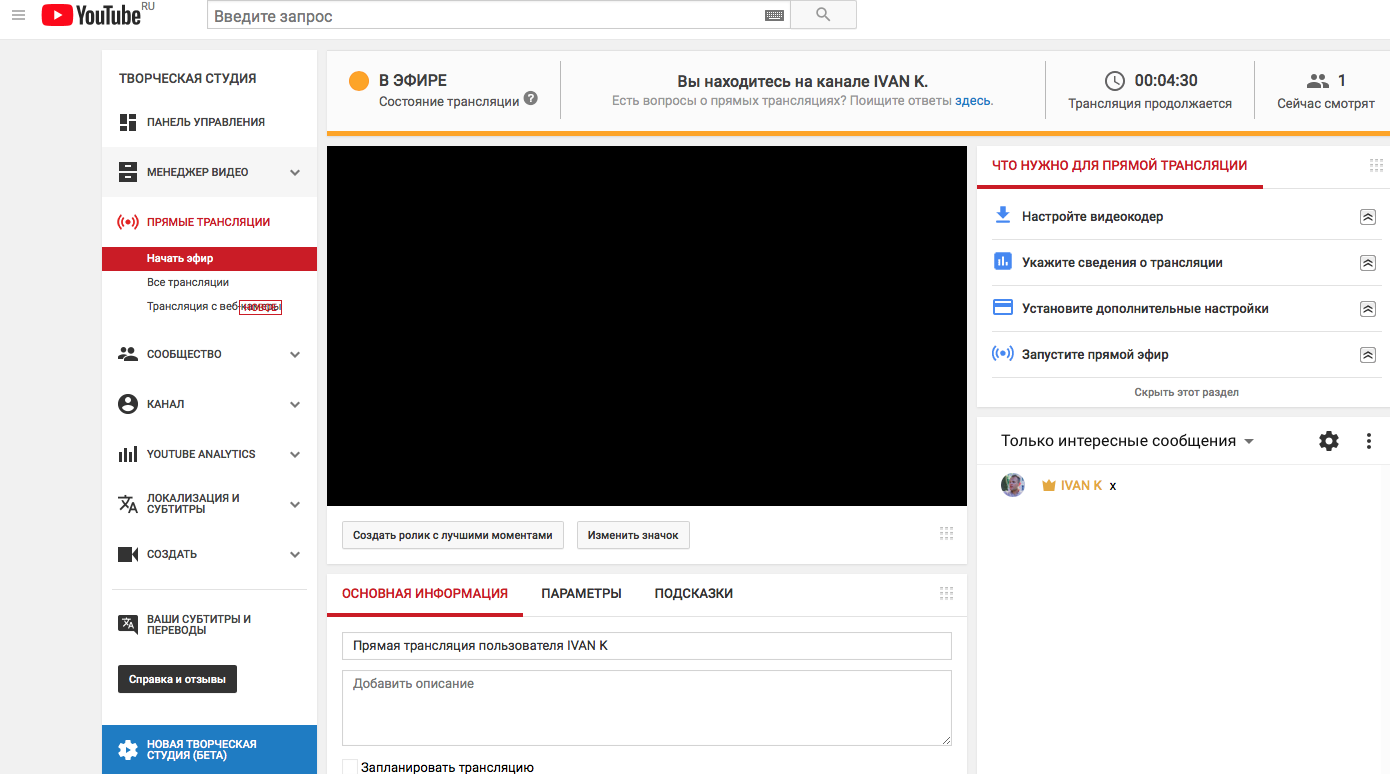Image resolution: width=1390 pixels, height=774 pixels.
Task: Open Все трансляции in the sidebar
Action: coord(188,282)
